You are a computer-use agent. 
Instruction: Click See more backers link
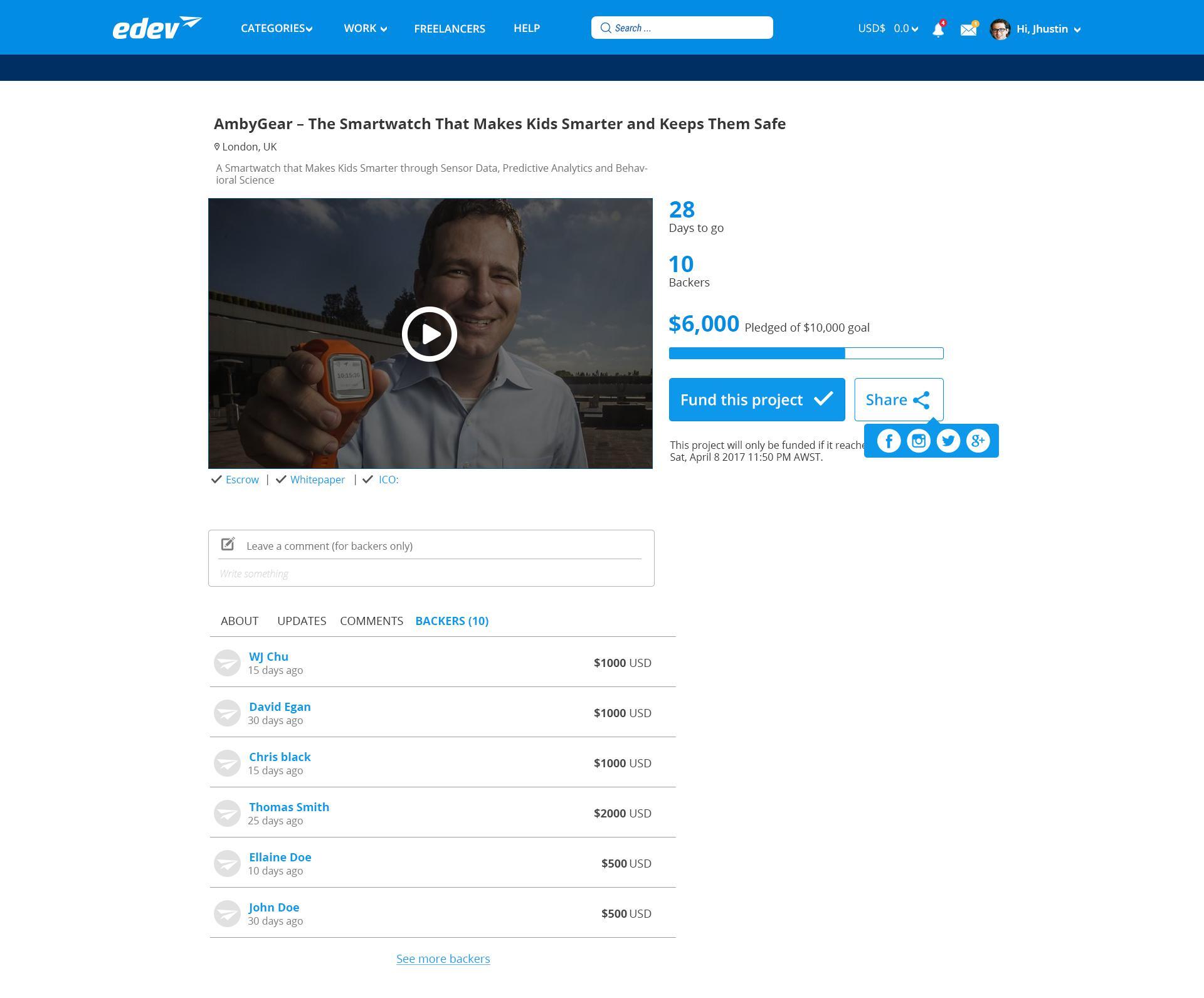click(443, 959)
